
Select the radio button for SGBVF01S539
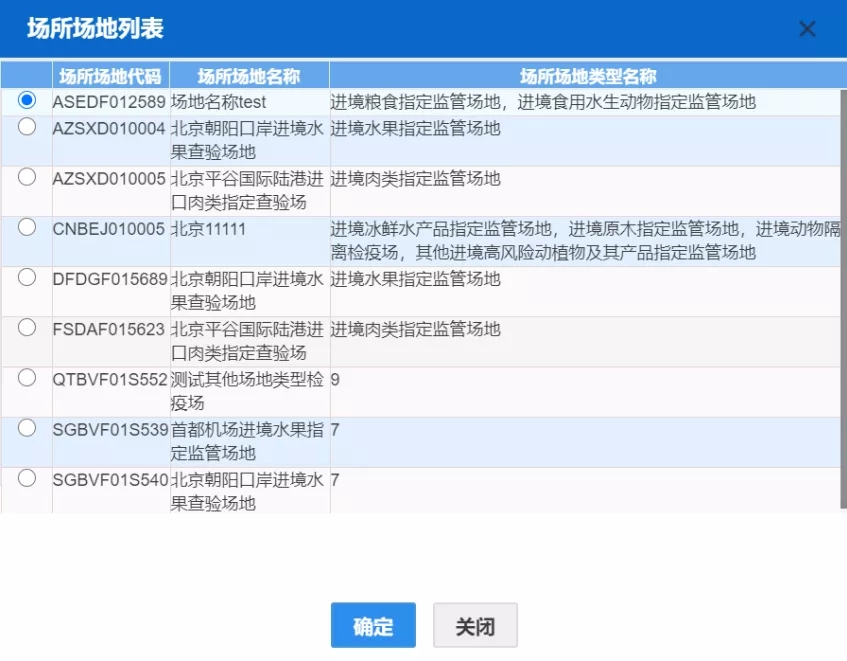pos(26,428)
